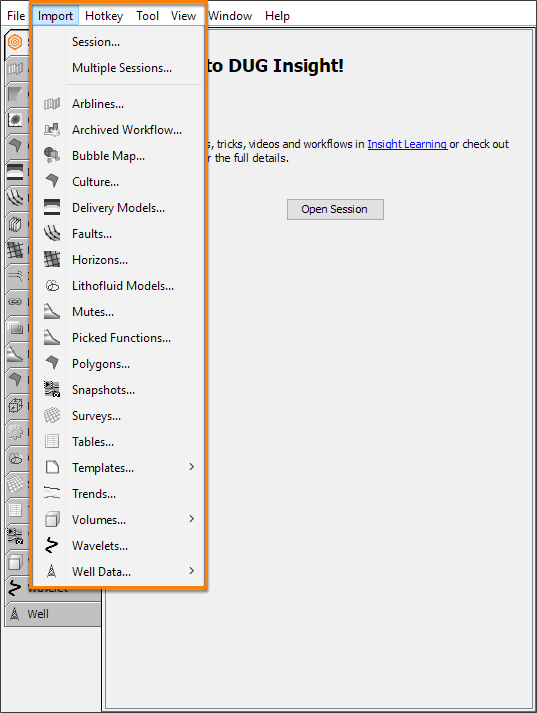Select Arblines... text entry
Viewport: 537px width, 713px height.
click(98, 104)
